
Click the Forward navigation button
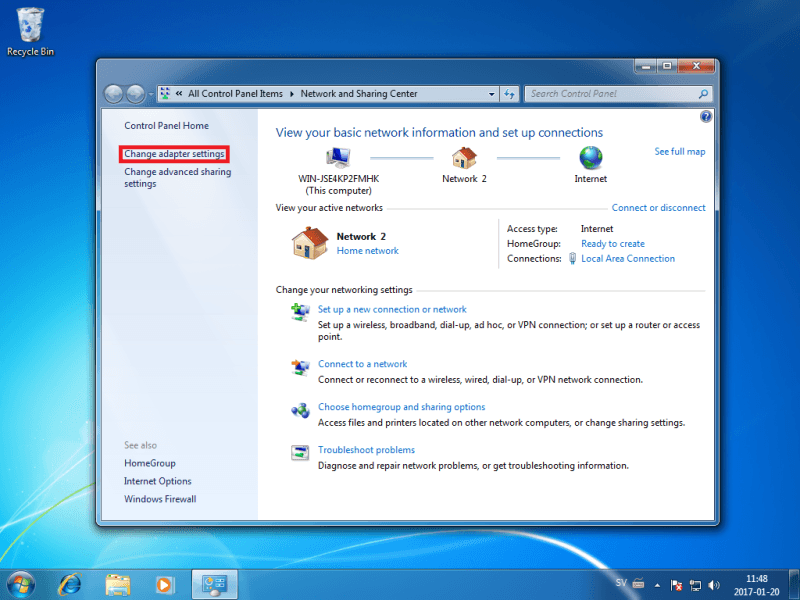tap(135, 94)
